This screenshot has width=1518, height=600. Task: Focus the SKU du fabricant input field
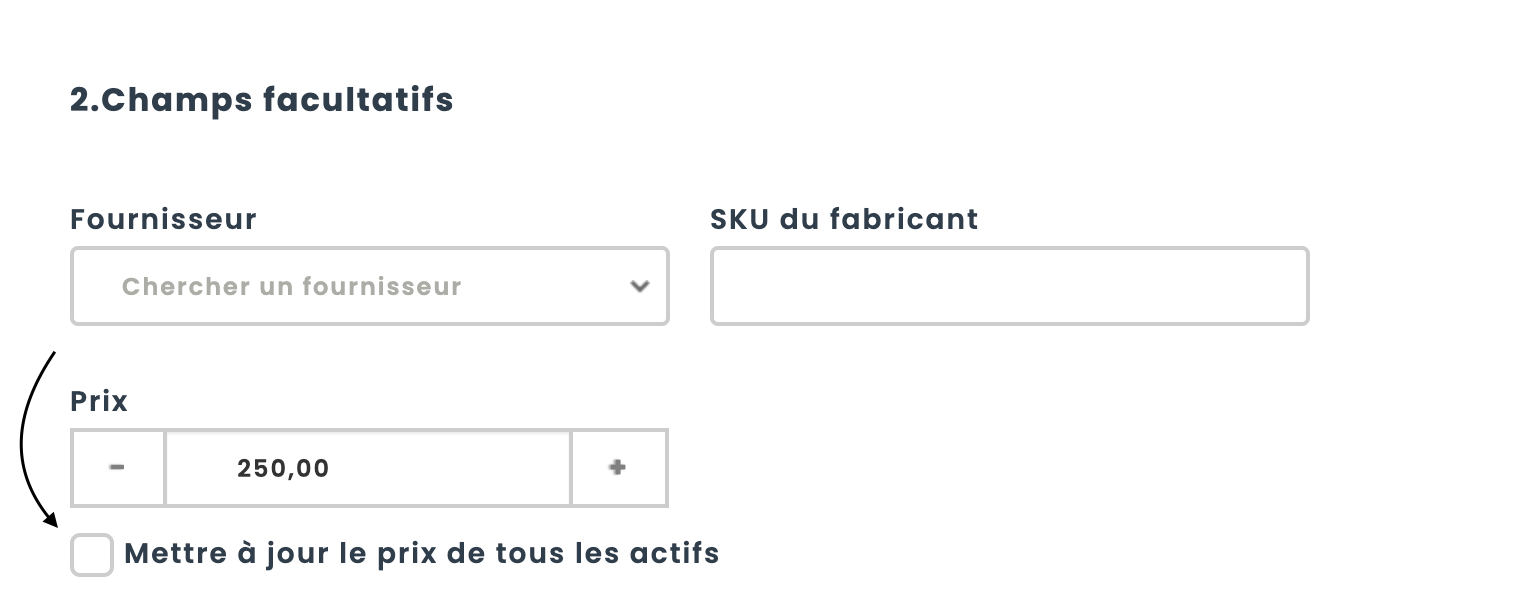(1009, 287)
